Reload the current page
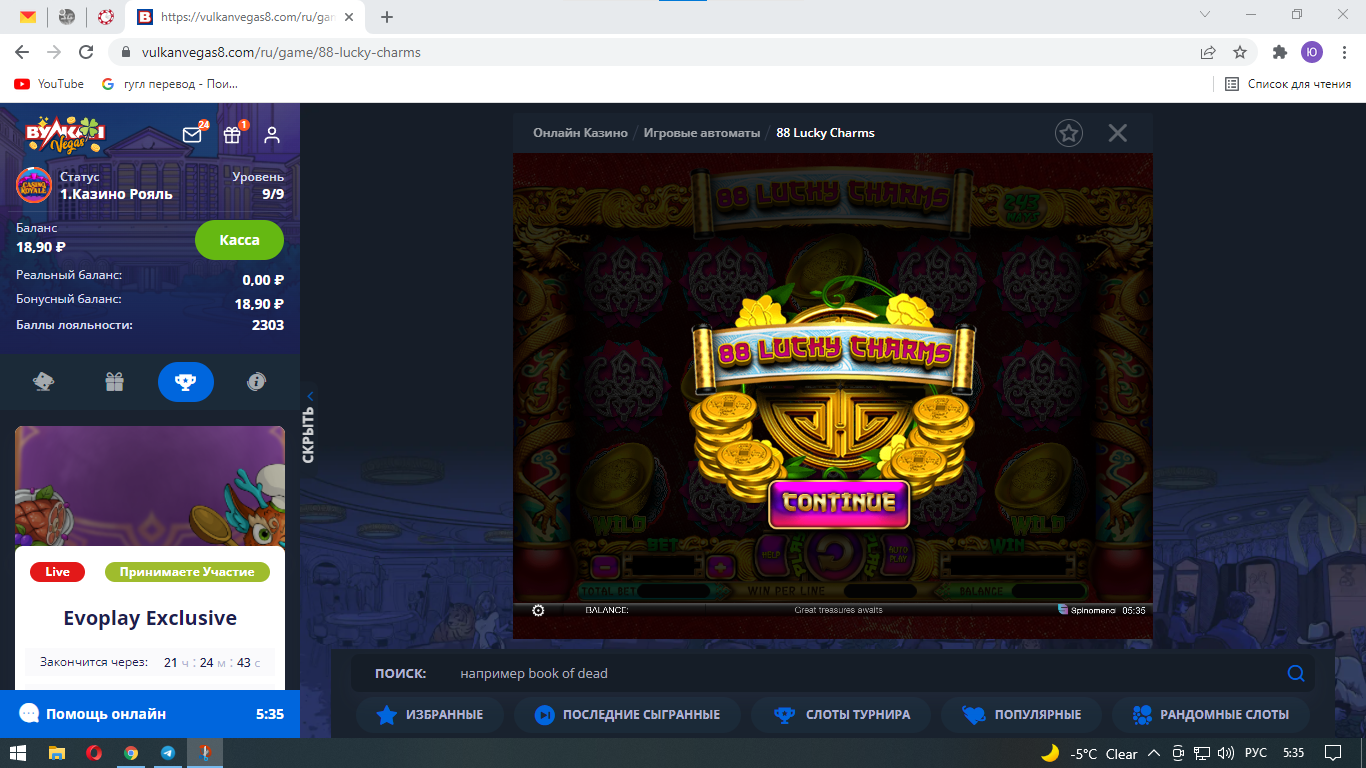 point(86,52)
